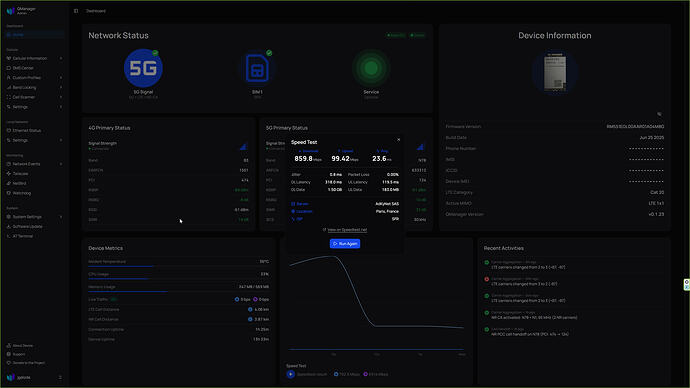
Task: Click the Tailscale icon in sidebar
Action: [8, 173]
